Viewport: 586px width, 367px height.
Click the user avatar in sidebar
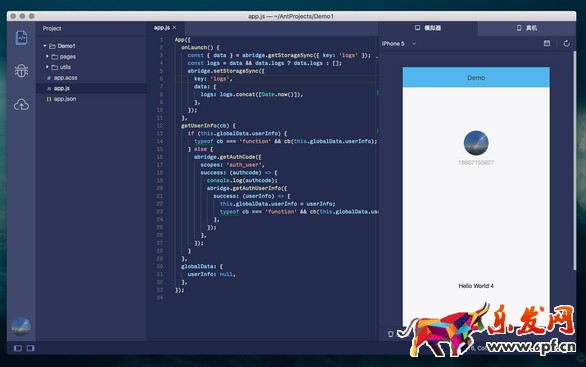click(x=21, y=326)
